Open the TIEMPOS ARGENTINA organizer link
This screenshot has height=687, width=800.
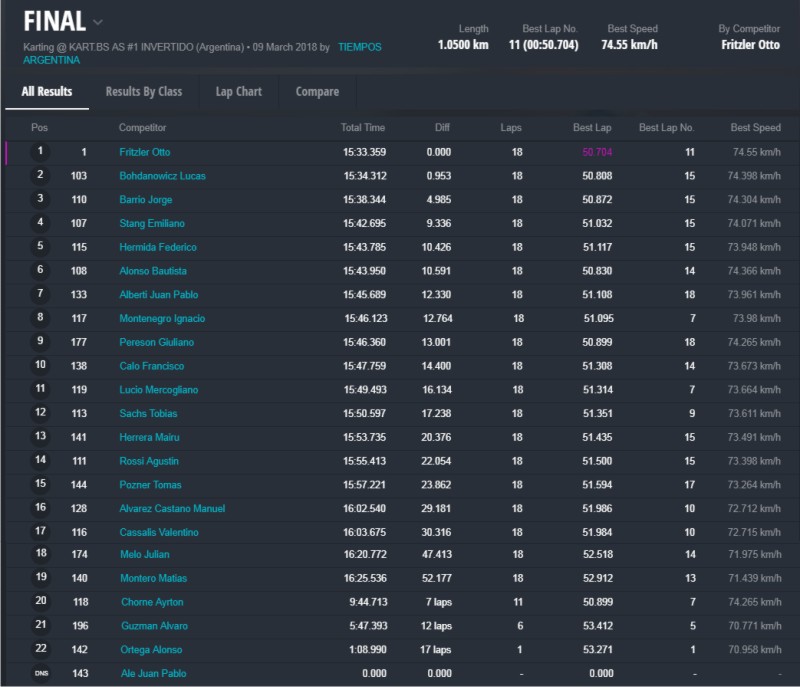pos(359,47)
